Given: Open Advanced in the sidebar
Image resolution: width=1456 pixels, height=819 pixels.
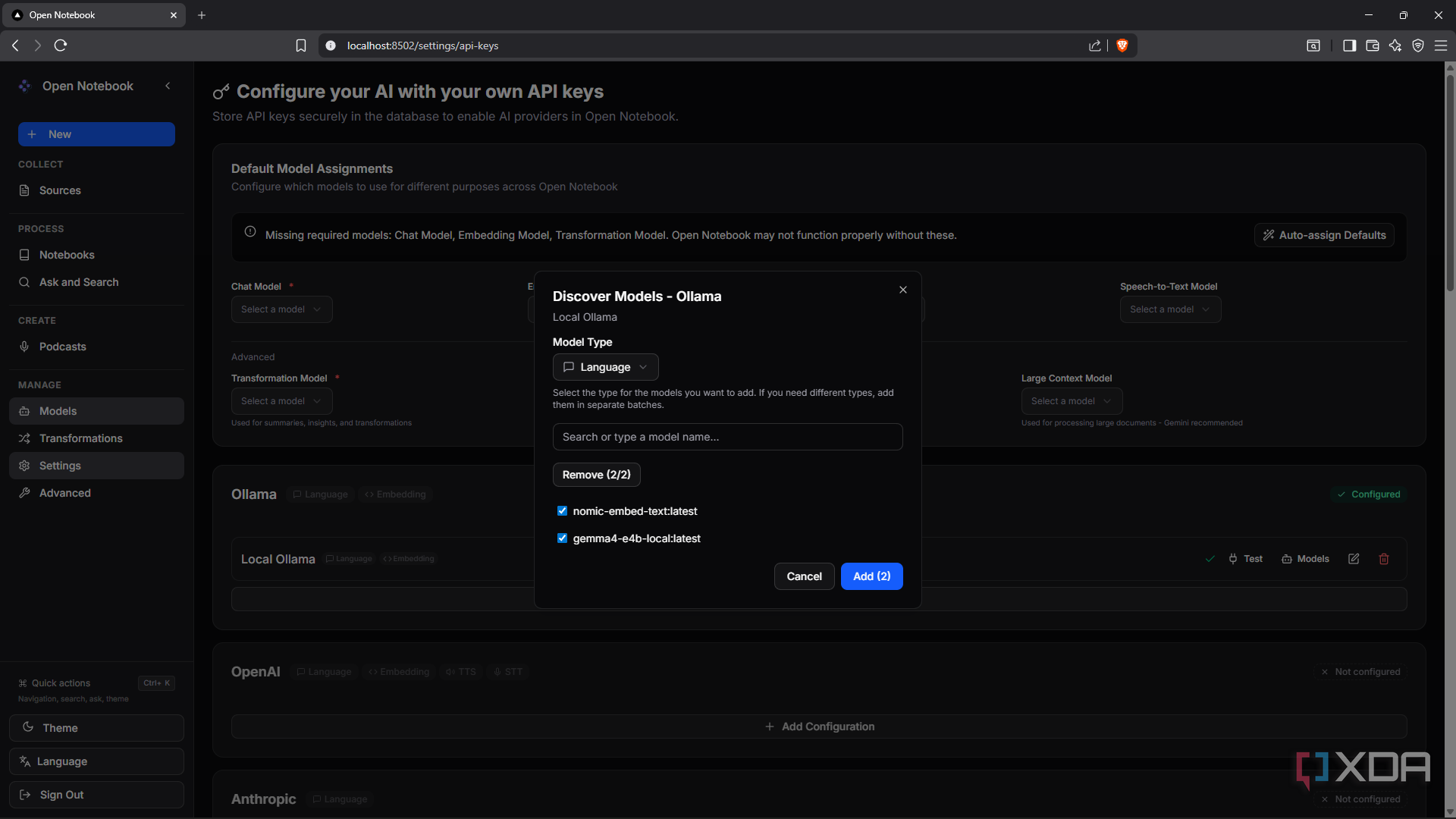Looking at the screenshot, I should click(x=96, y=493).
